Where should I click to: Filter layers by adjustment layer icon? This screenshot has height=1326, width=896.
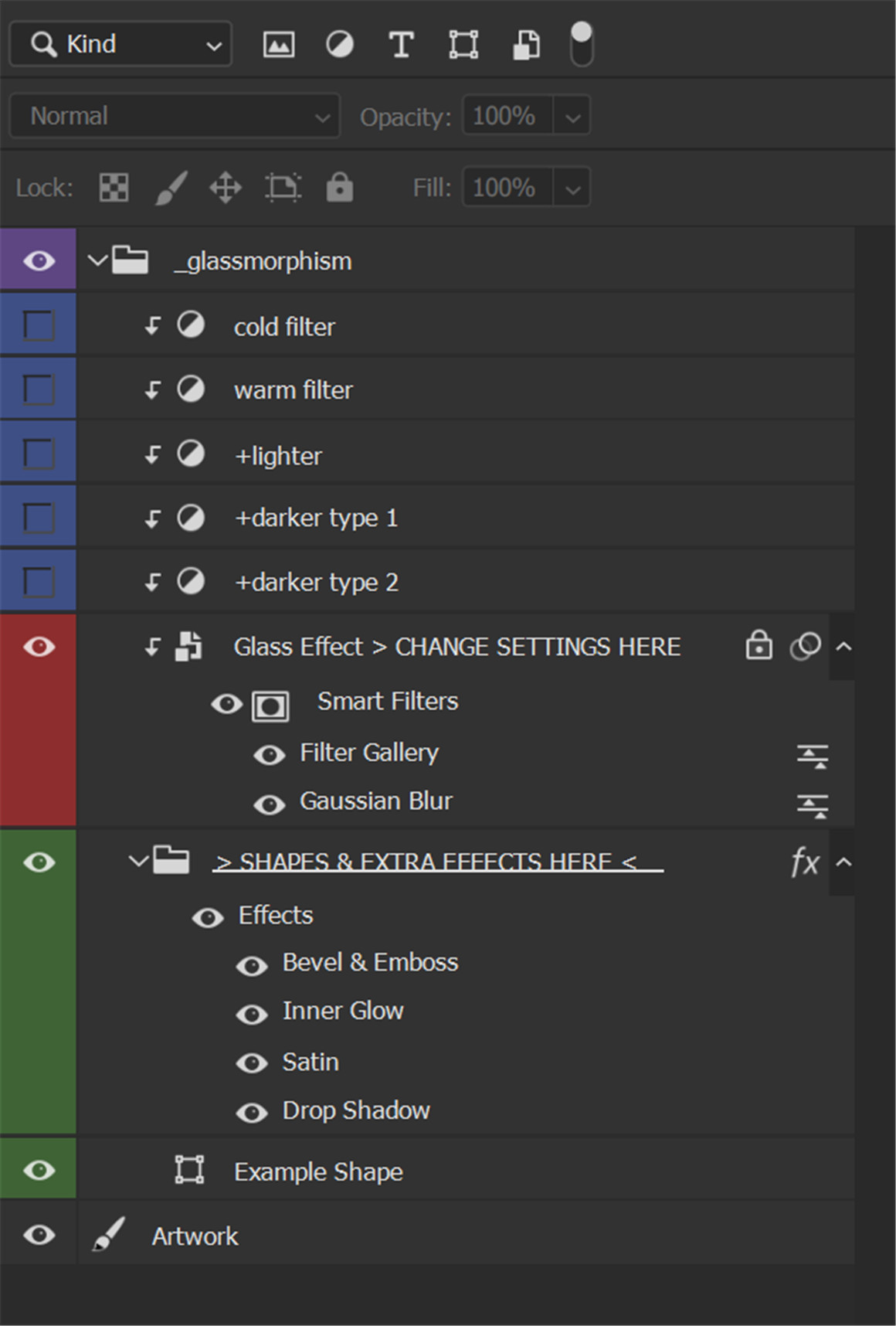pyautogui.click(x=340, y=45)
